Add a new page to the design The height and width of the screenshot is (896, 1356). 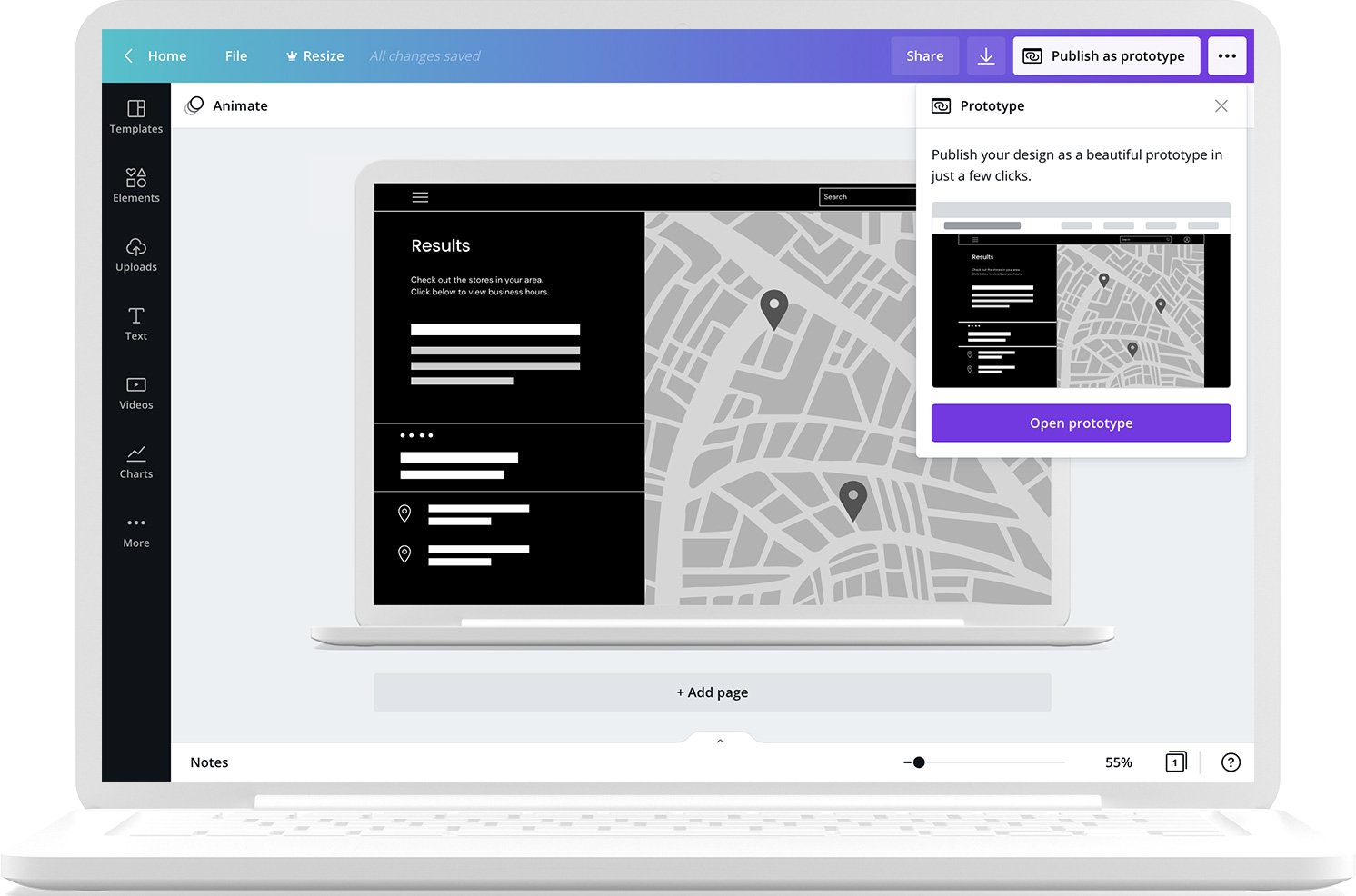tap(712, 692)
